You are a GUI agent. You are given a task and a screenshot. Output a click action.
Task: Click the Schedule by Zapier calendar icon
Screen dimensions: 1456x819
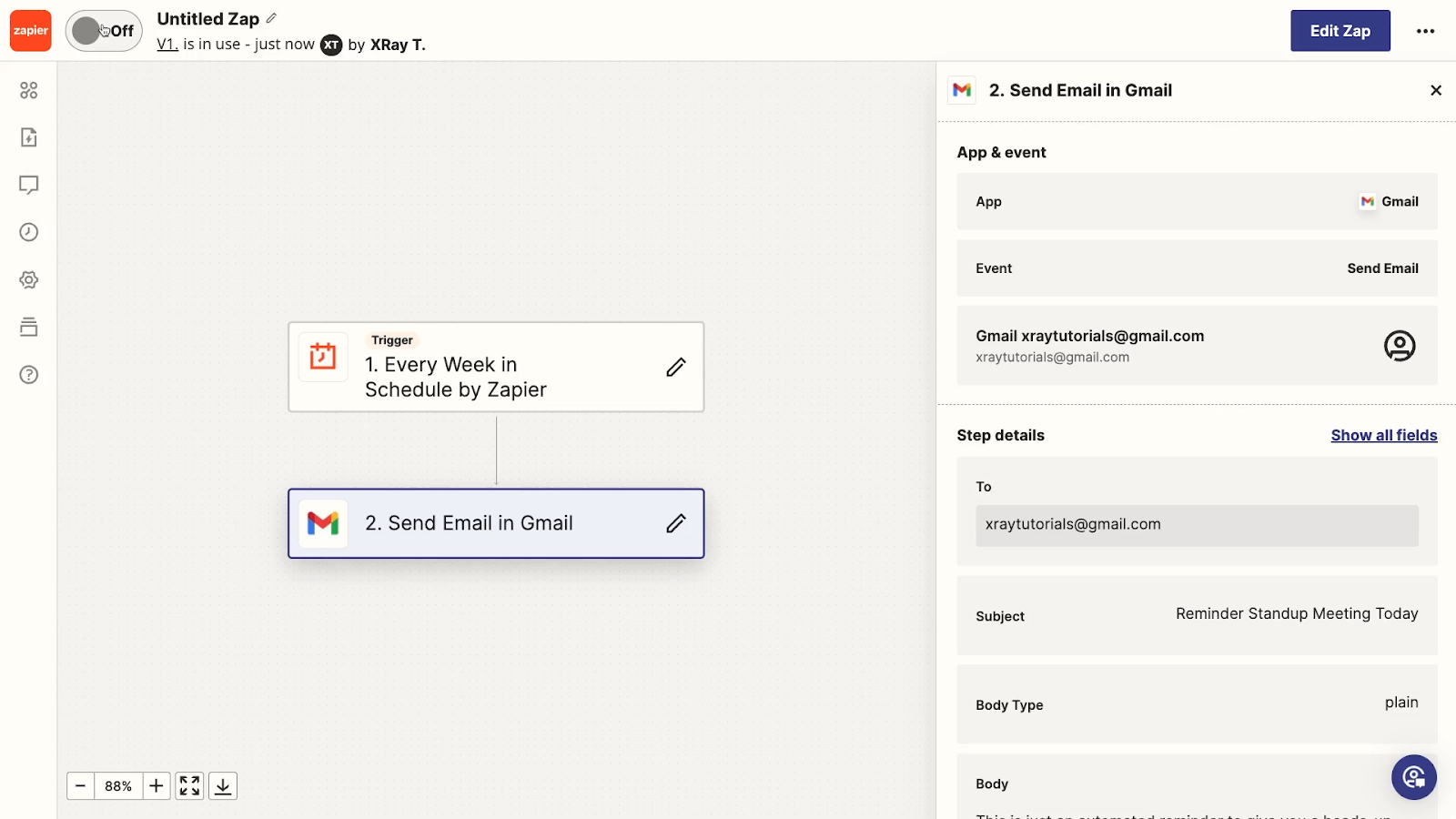(323, 356)
